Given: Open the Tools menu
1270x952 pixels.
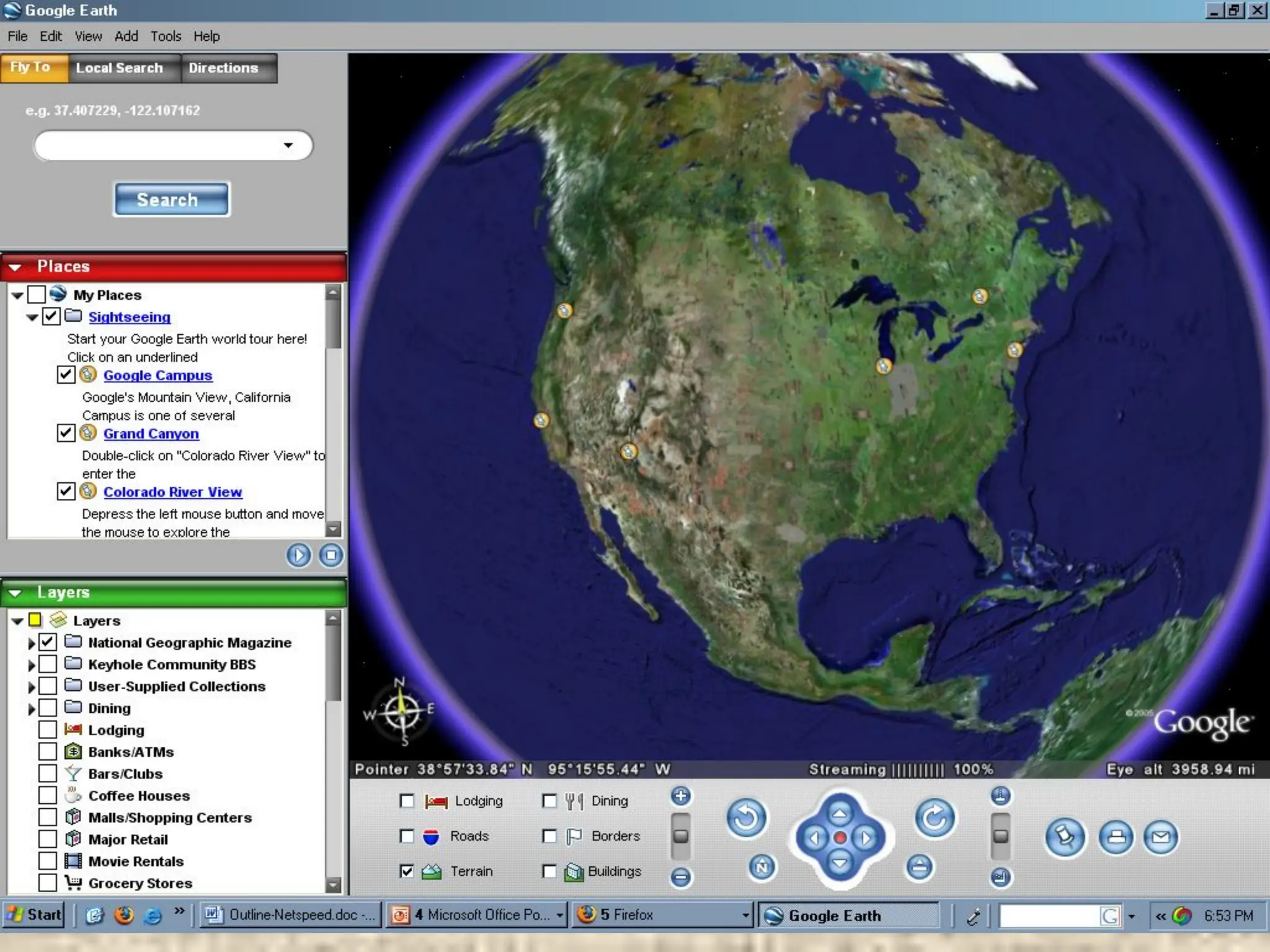Looking at the screenshot, I should [x=166, y=36].
